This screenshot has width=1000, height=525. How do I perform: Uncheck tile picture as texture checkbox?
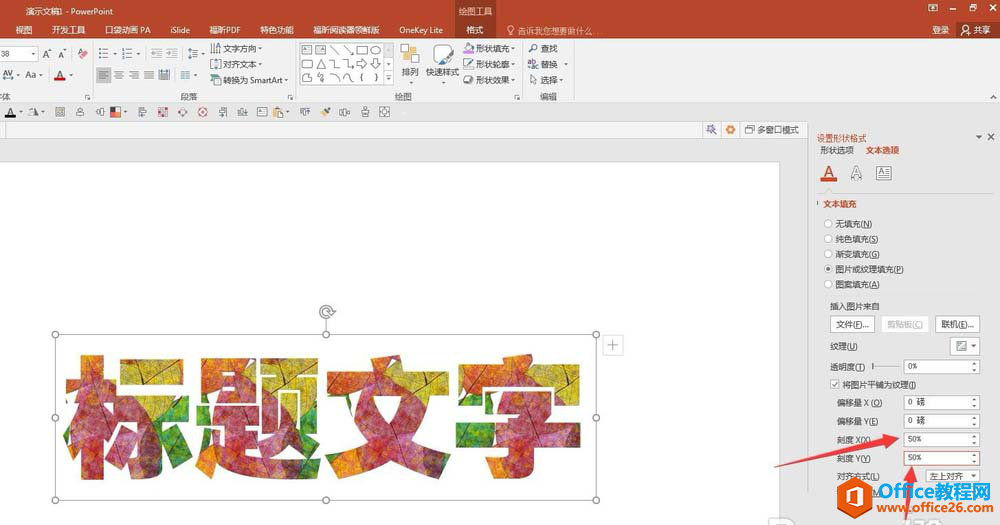(x=835, y=384)
